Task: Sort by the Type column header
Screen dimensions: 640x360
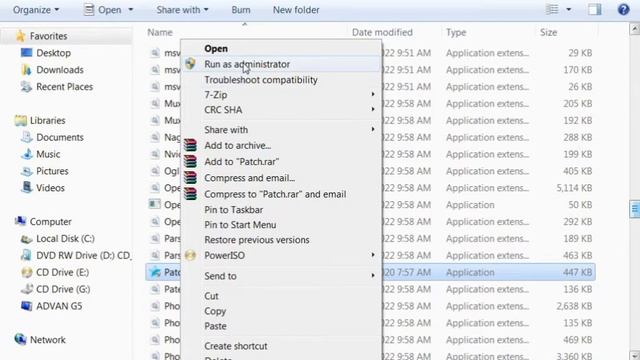Action: pos(456,32)
